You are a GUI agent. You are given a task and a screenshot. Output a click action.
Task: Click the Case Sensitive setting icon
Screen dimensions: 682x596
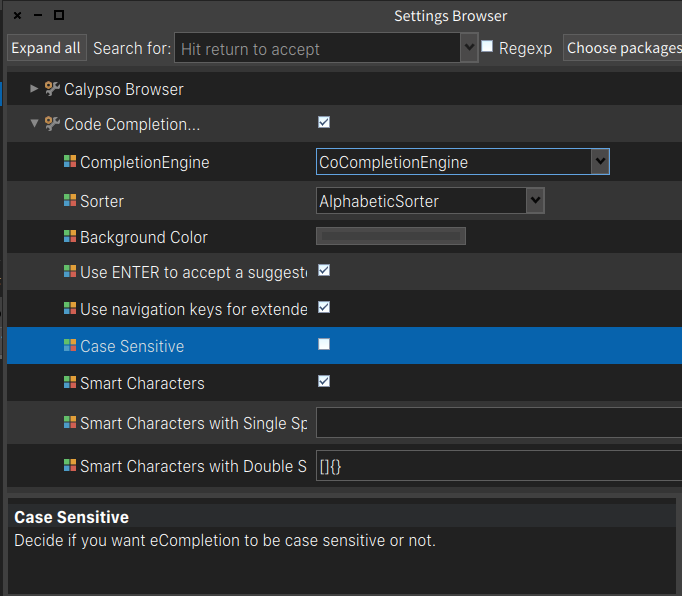[69, 346]
